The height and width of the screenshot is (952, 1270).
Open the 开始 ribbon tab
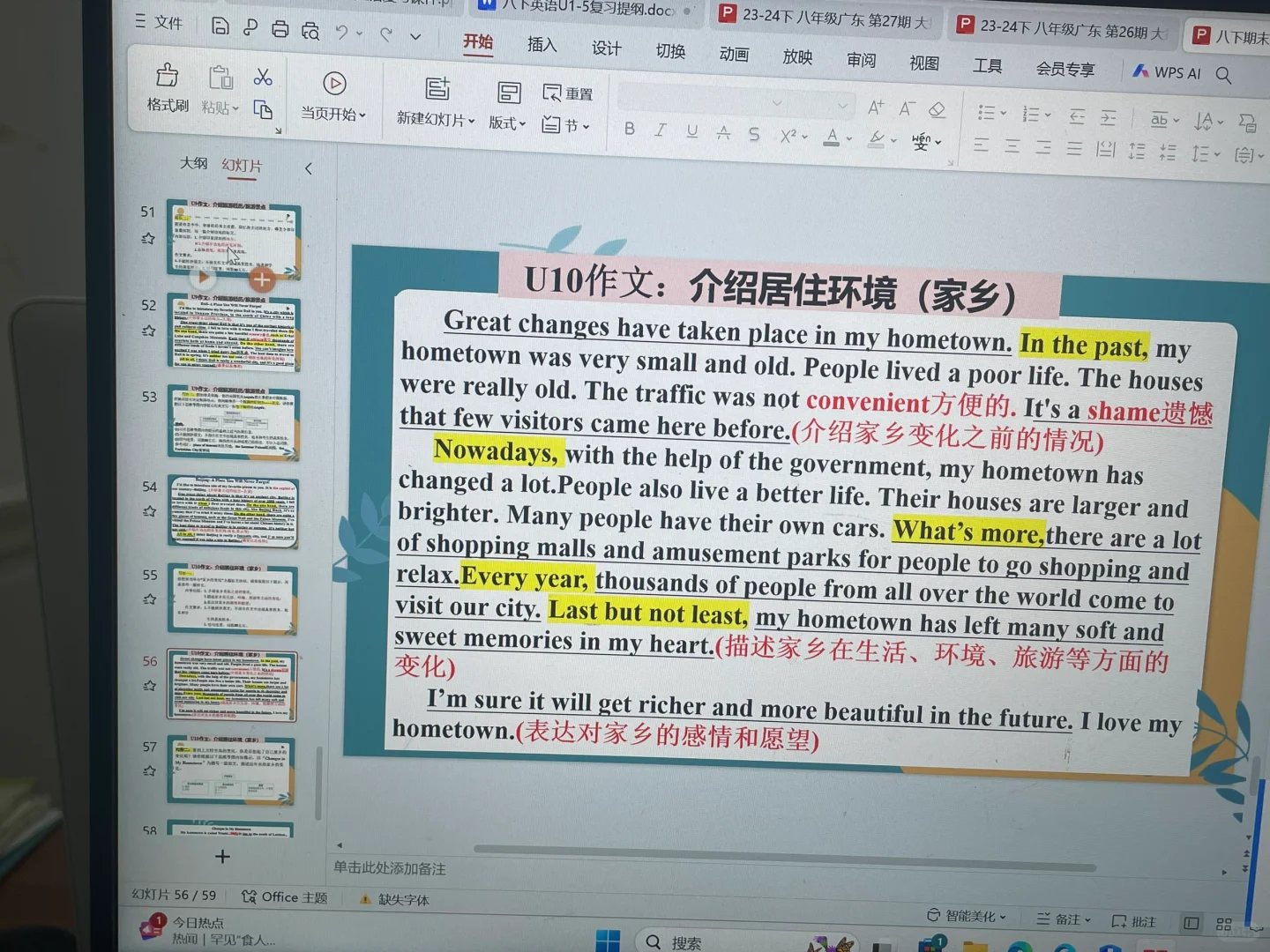(478, 41)
